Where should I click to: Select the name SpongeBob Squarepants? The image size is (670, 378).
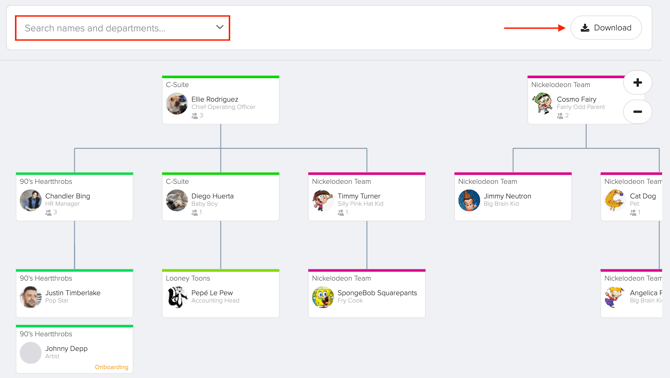coord(377,293)
